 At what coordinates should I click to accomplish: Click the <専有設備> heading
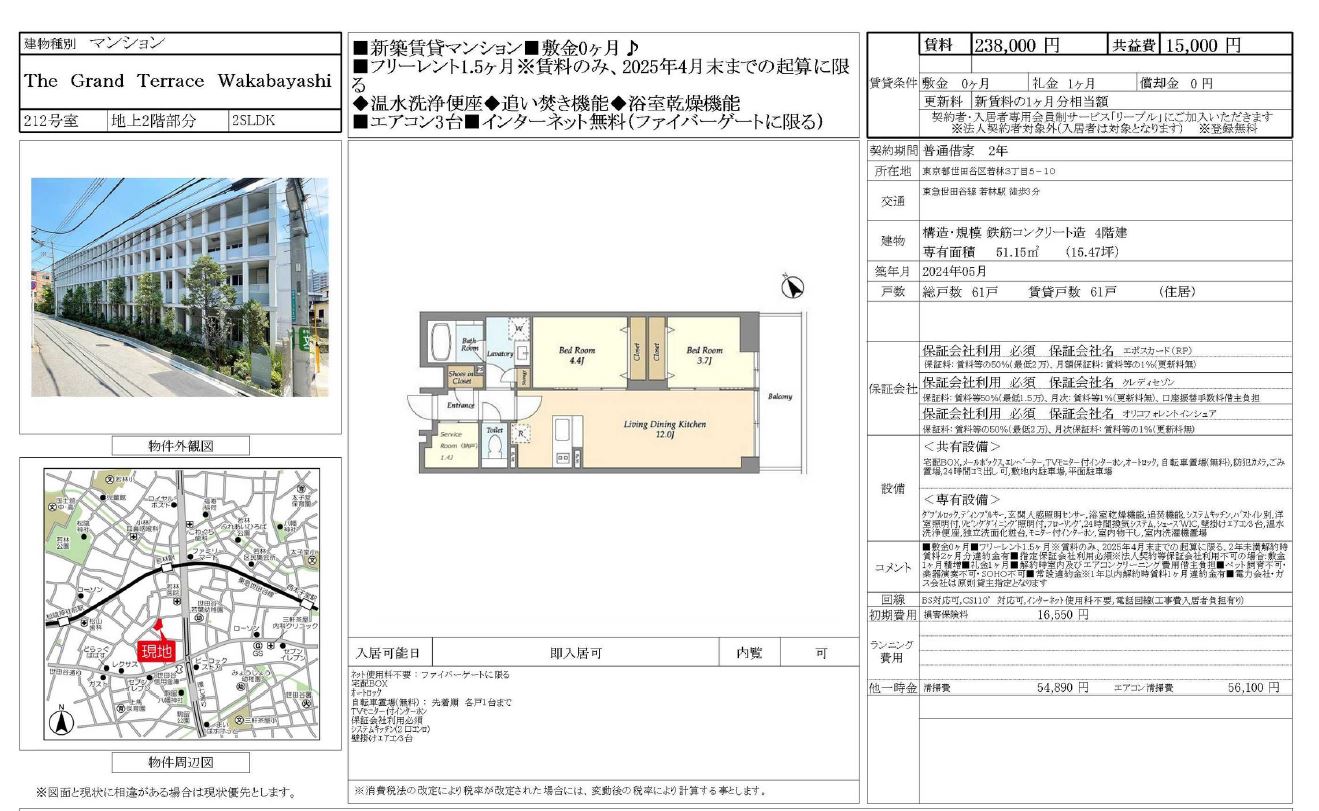point(961,498)
